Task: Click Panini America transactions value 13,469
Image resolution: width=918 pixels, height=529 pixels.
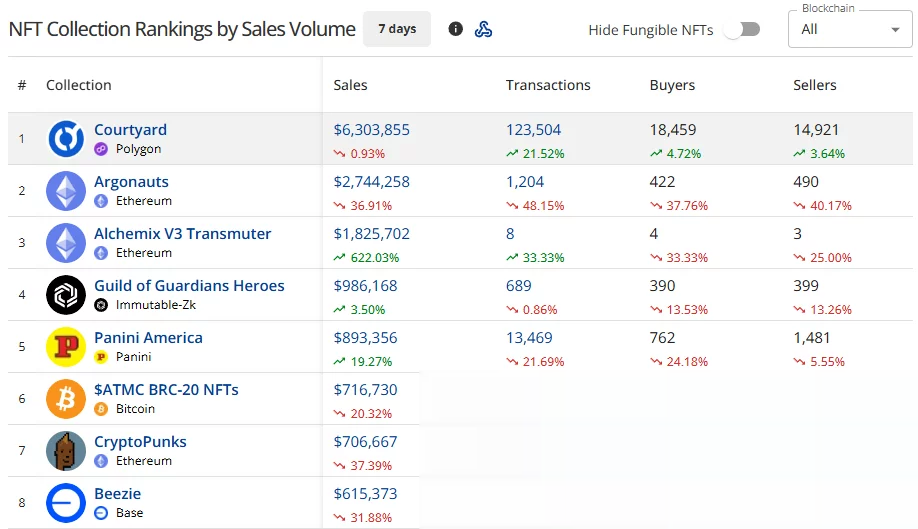Action: 529,338
